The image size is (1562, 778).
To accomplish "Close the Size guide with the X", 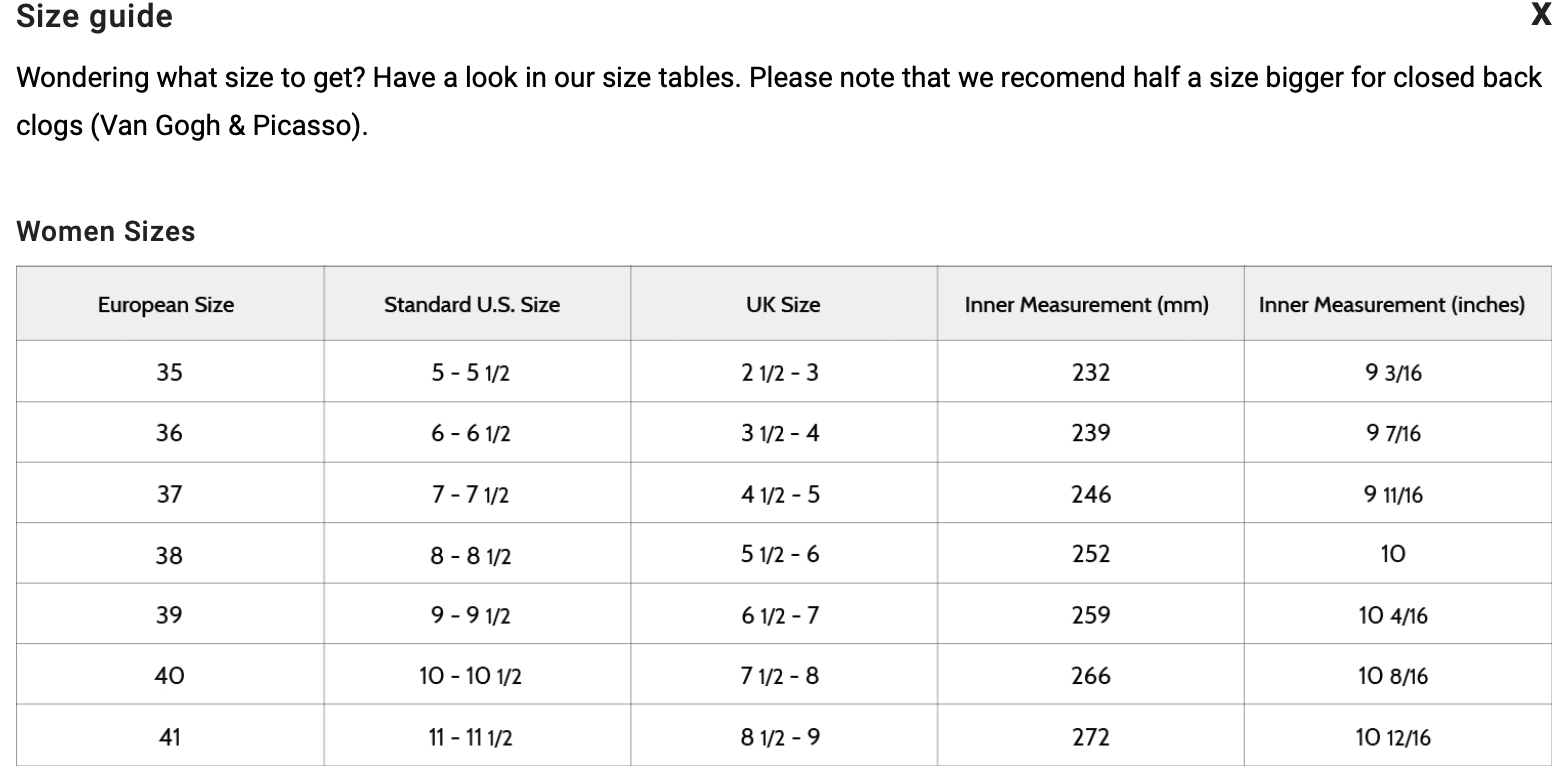I will coord(1541,15).
